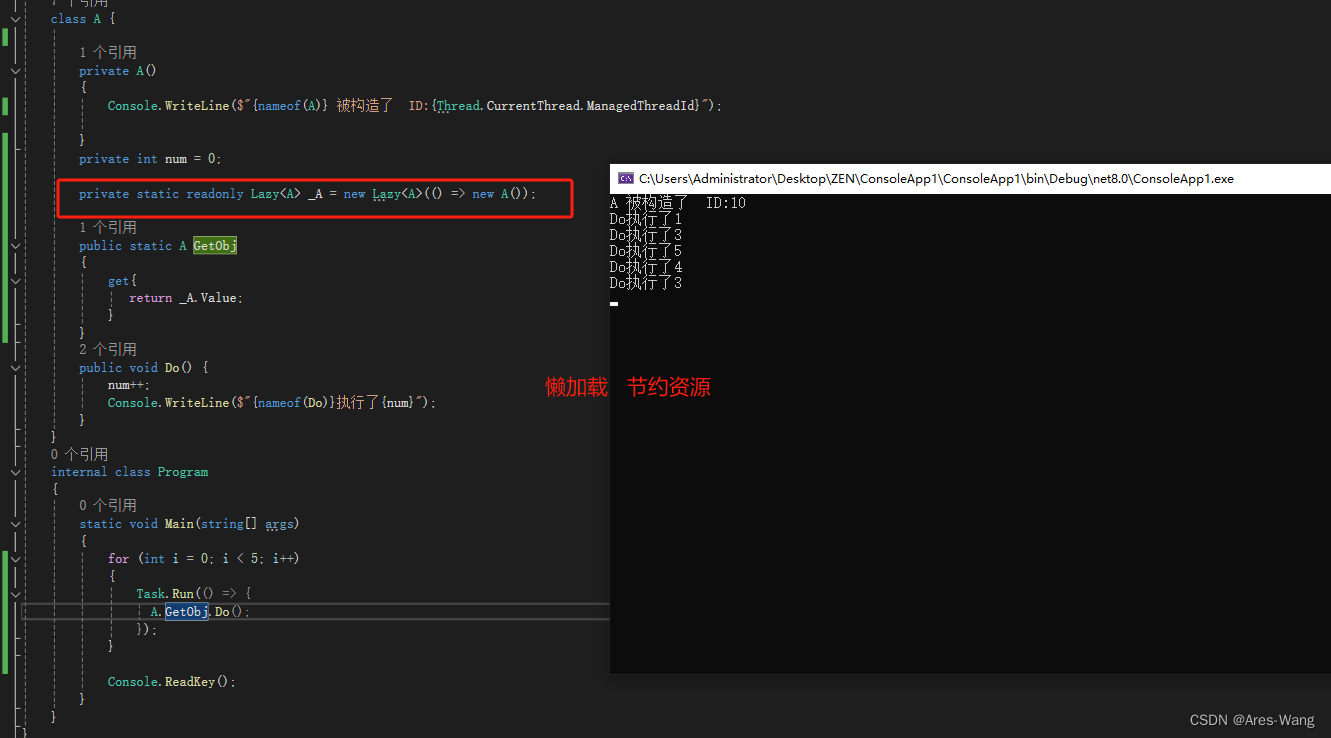Collapse the get accessor block
The width and height of the screenshot is (1331, 738).
[14, 281]
